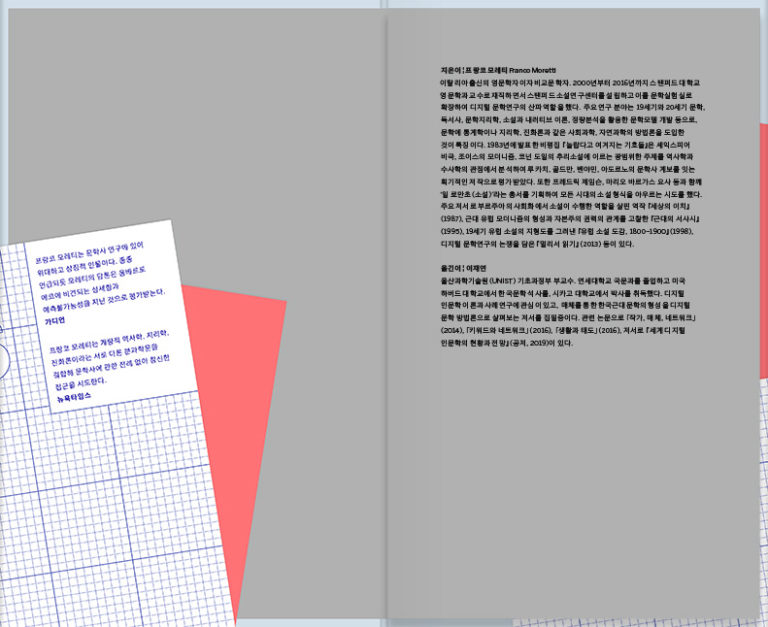Click the partial circle on the graph paper
The height and width of the screenshot is (627, 768).
click(3, 356)
